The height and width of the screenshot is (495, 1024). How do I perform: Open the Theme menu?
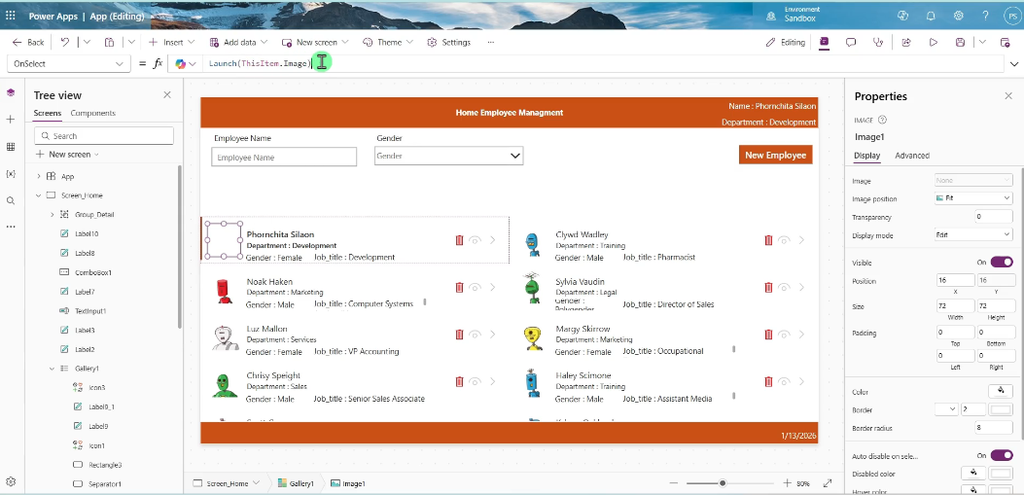[x=389, y=42]
